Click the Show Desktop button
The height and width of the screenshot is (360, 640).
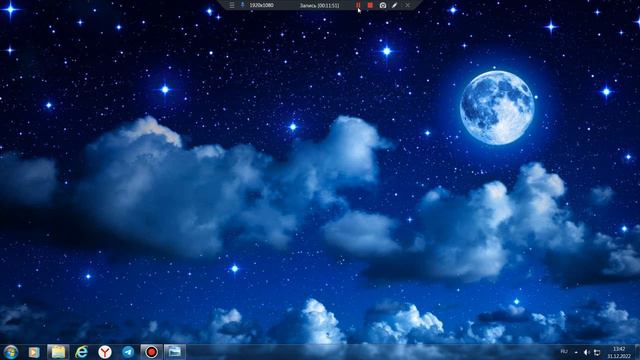pos(637,352)
